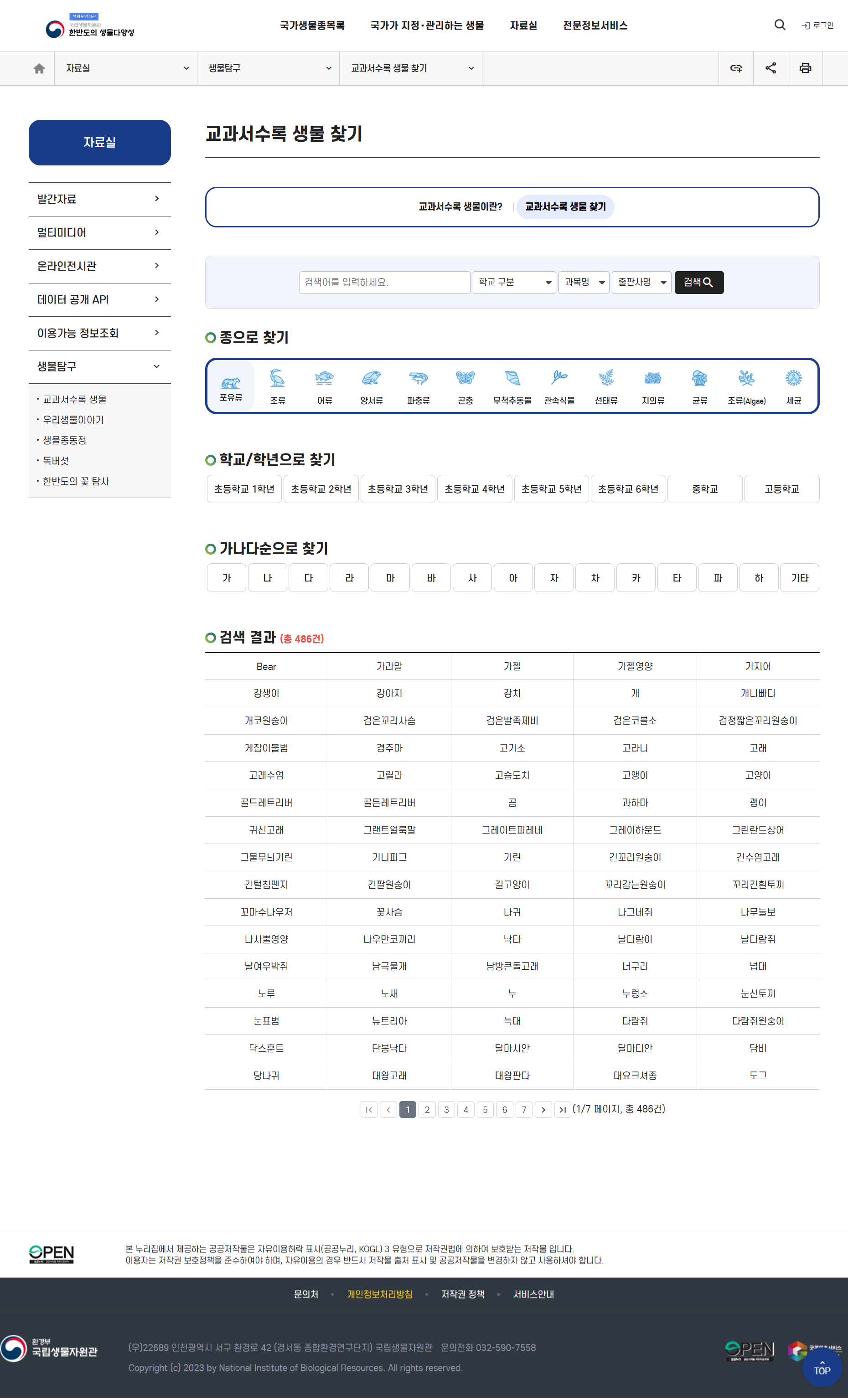Copy page URL with link icon
This screenshot has height=1400, width=848.
coord(735,69)
